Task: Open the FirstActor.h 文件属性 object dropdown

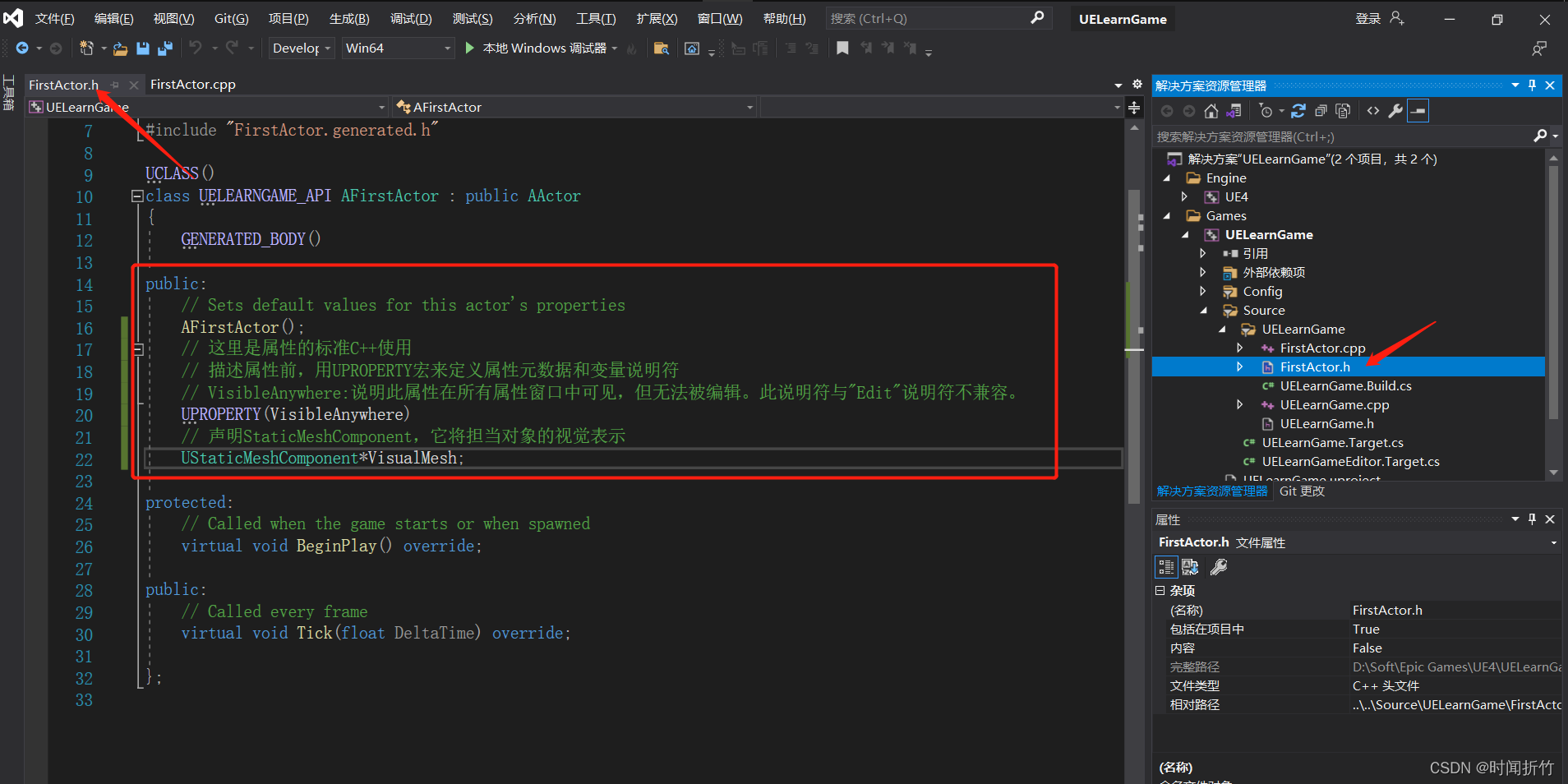Action: tap(1554, 543)
